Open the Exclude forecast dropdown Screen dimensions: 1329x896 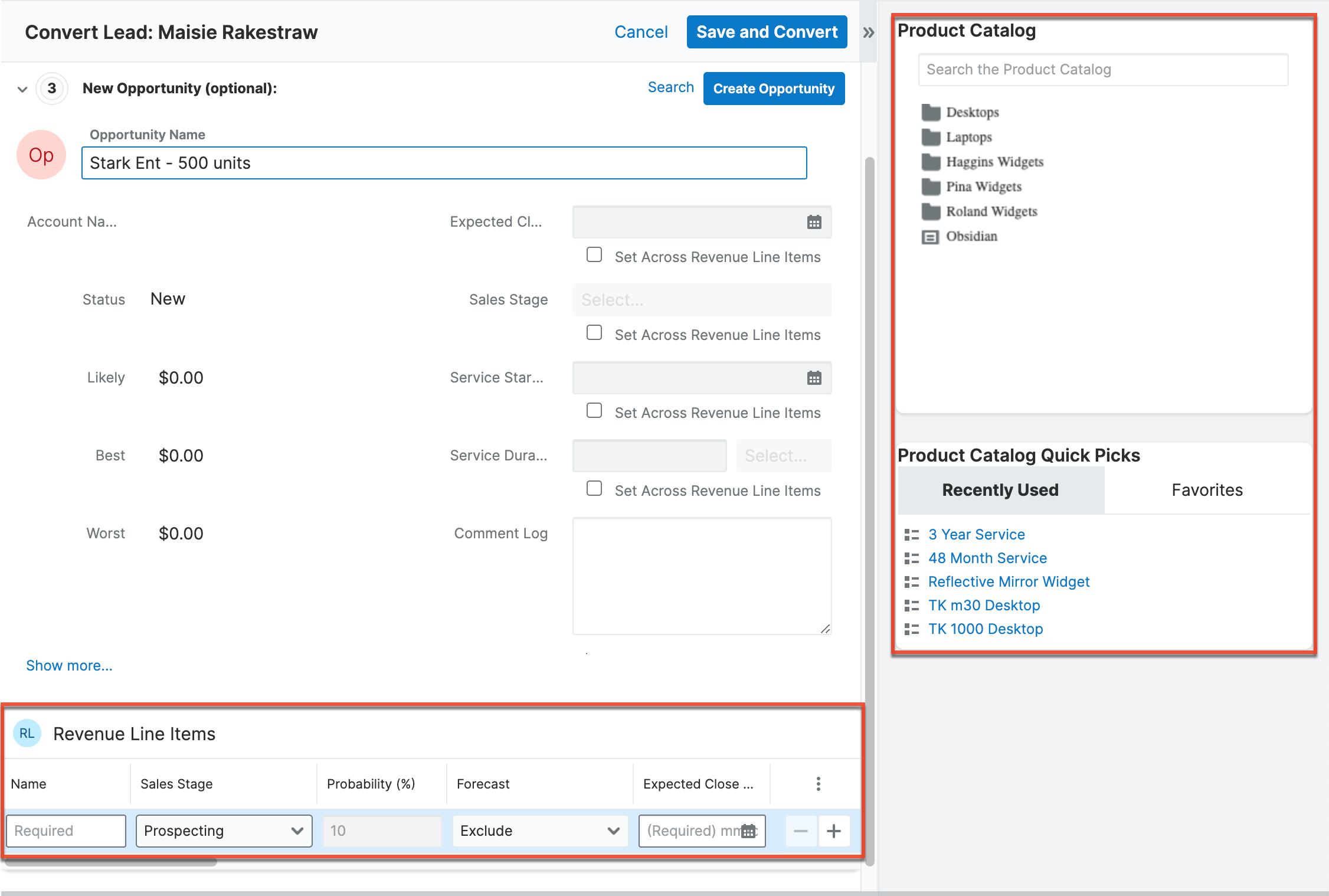539,831
